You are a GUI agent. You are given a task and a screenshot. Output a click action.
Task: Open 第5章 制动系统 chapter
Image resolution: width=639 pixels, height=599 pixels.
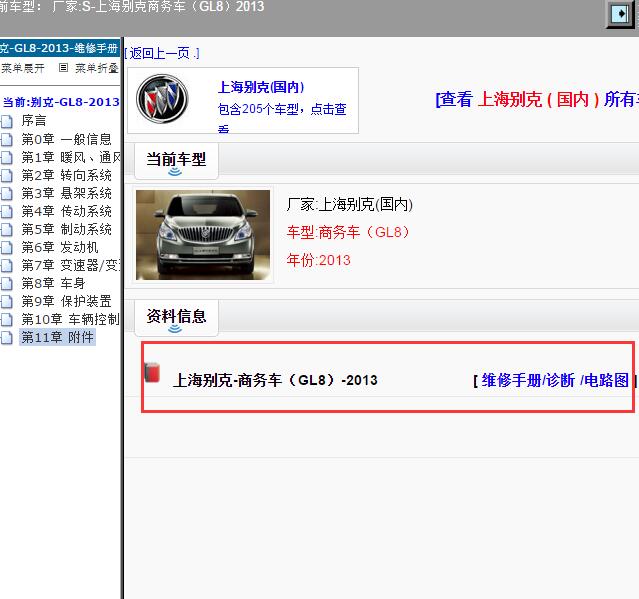(x=66, y=229)
